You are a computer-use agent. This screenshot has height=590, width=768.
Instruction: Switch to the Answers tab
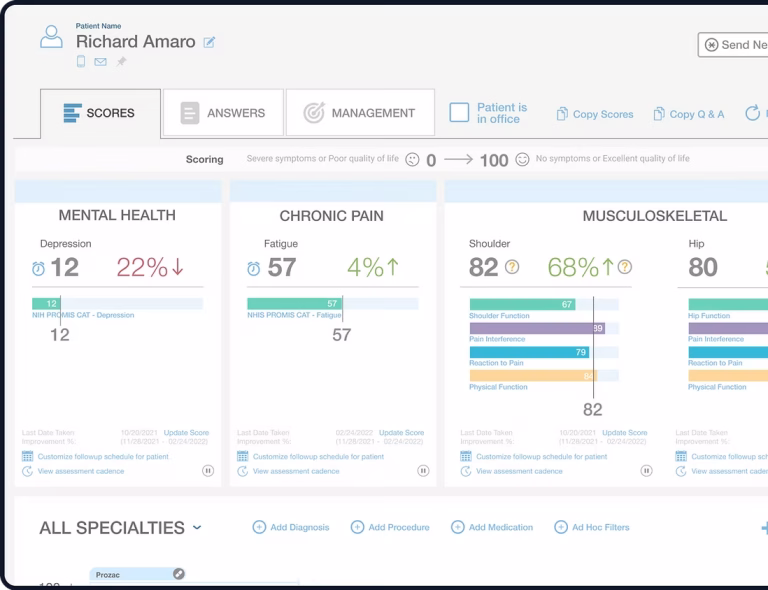point(223,114)
